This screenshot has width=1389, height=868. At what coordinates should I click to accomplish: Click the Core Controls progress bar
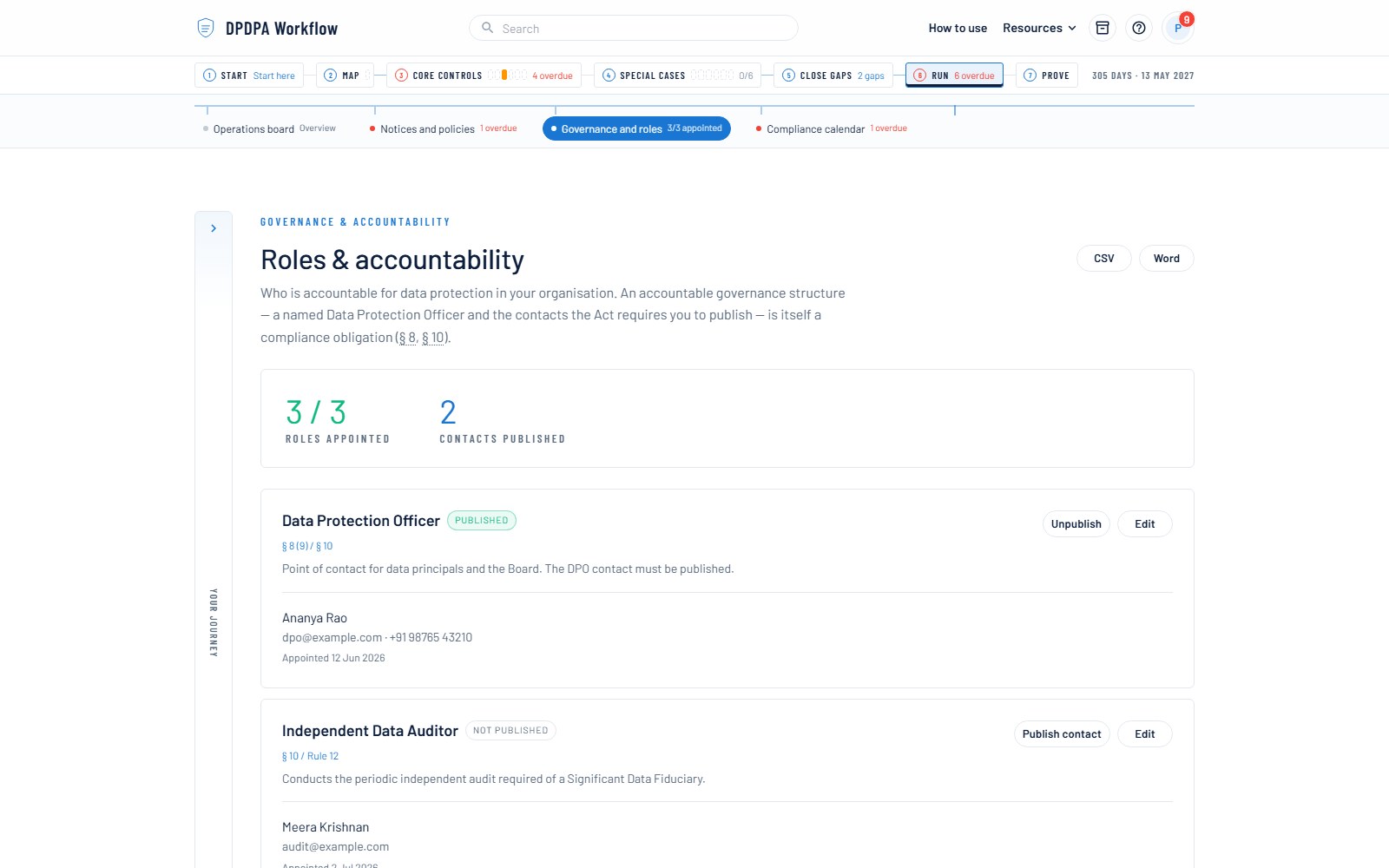[x=507, y=76]
